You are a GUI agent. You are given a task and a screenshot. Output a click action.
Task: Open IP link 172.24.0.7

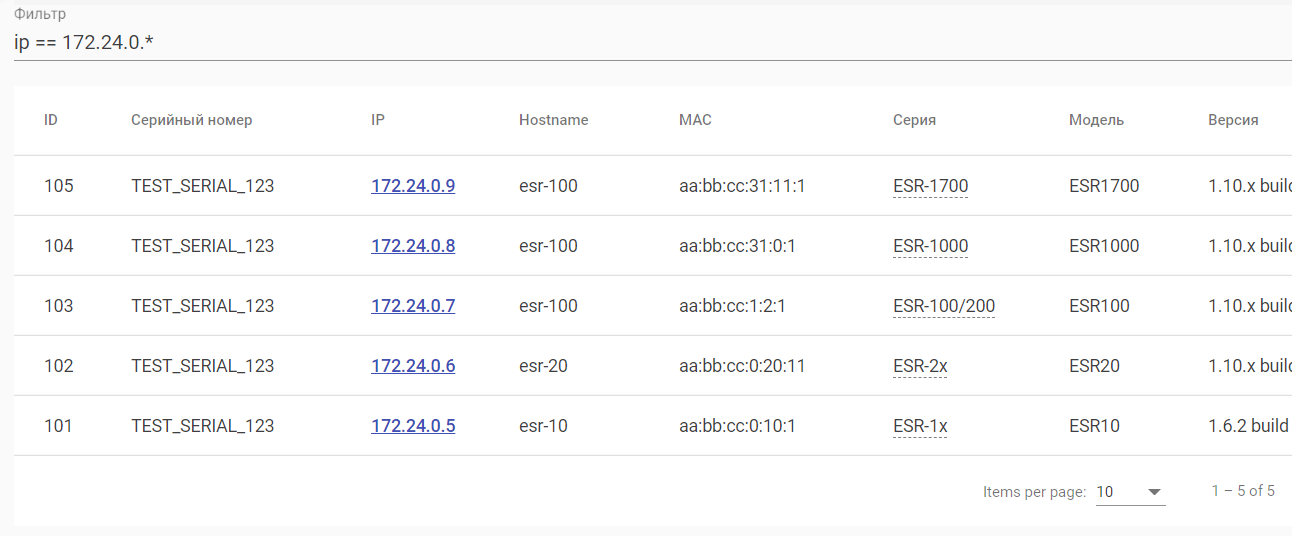tap(413, 306)
